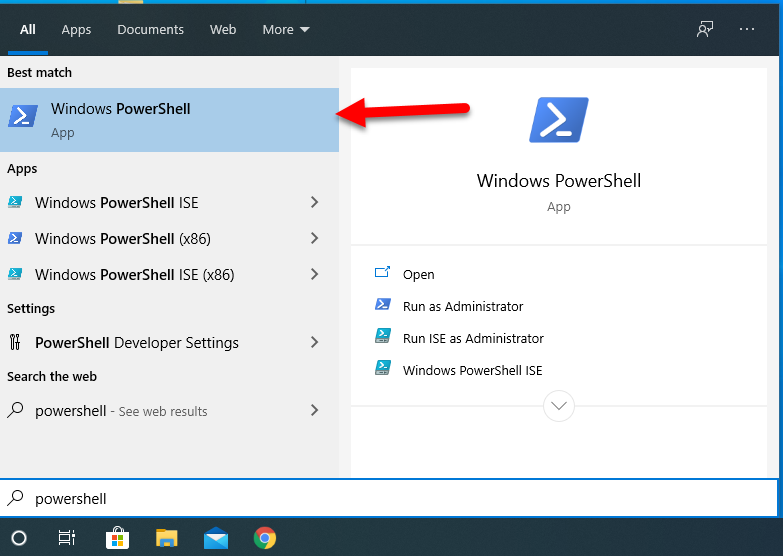Viewport: 783px width, 556px height.
Task: Open Google Chrome from the taskbar
Action: [265, 538]
